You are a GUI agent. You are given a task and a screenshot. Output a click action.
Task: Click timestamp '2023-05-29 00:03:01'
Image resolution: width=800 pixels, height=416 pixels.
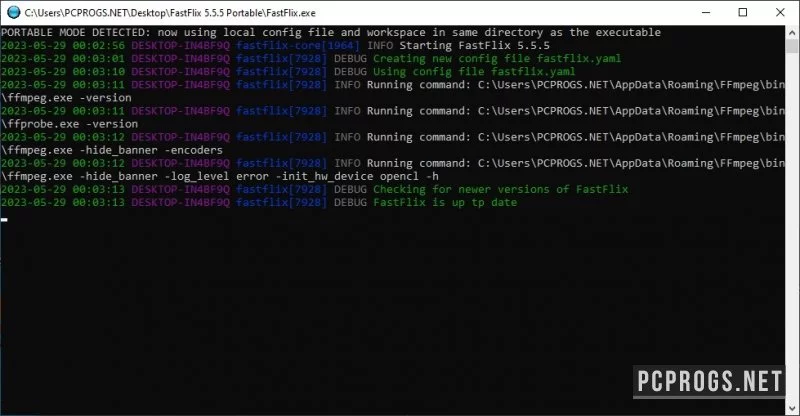[63, 59]
